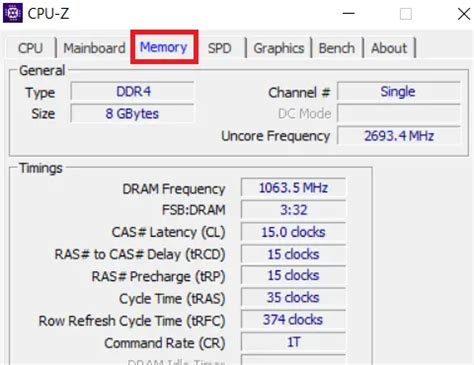Click the 1T command rate value

click(293, 342)
